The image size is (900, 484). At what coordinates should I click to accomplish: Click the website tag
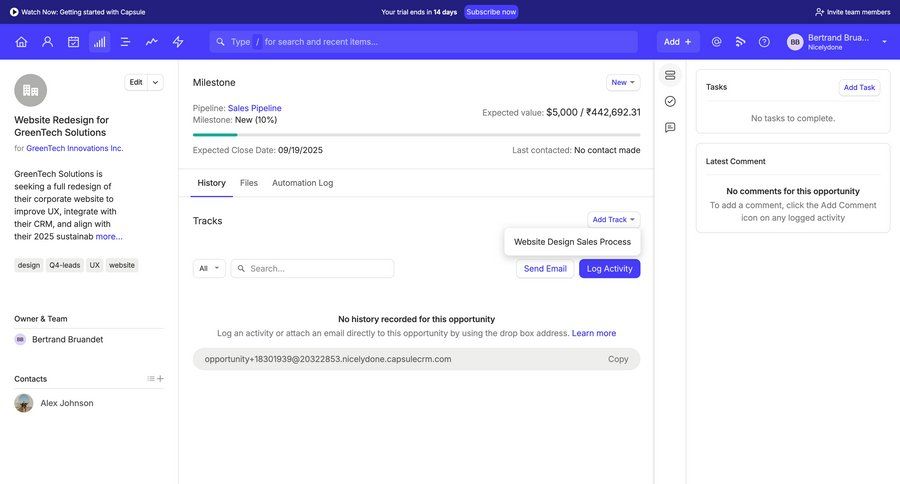(122, 265)
